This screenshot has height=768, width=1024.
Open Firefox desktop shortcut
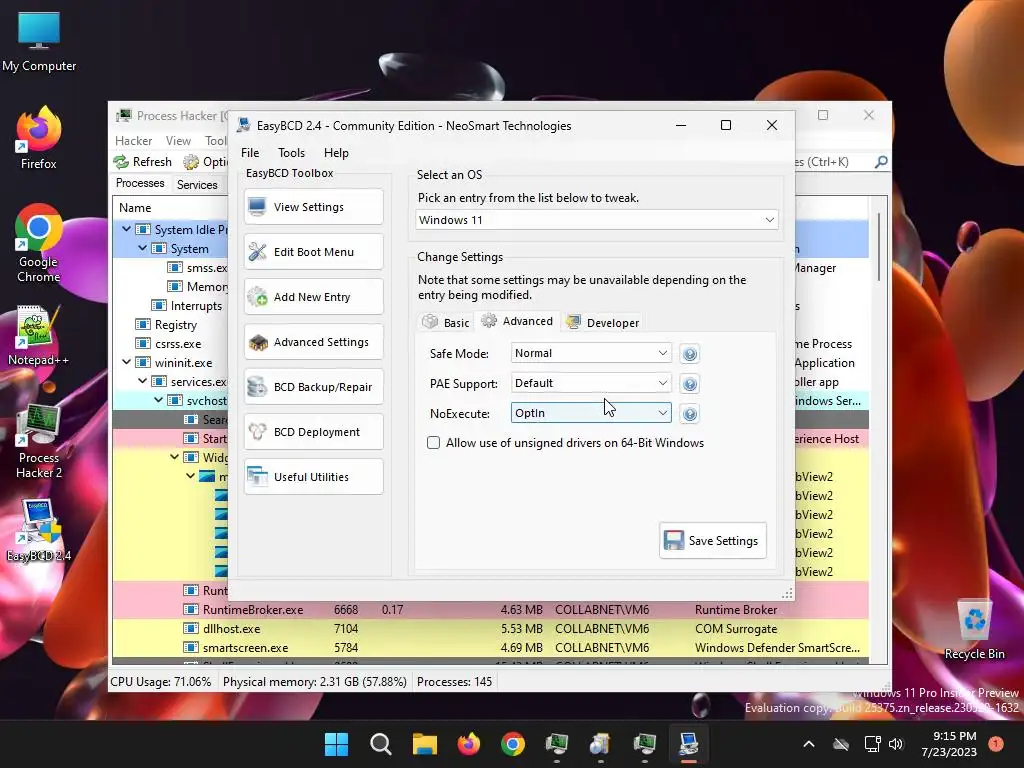coord(39,138)
